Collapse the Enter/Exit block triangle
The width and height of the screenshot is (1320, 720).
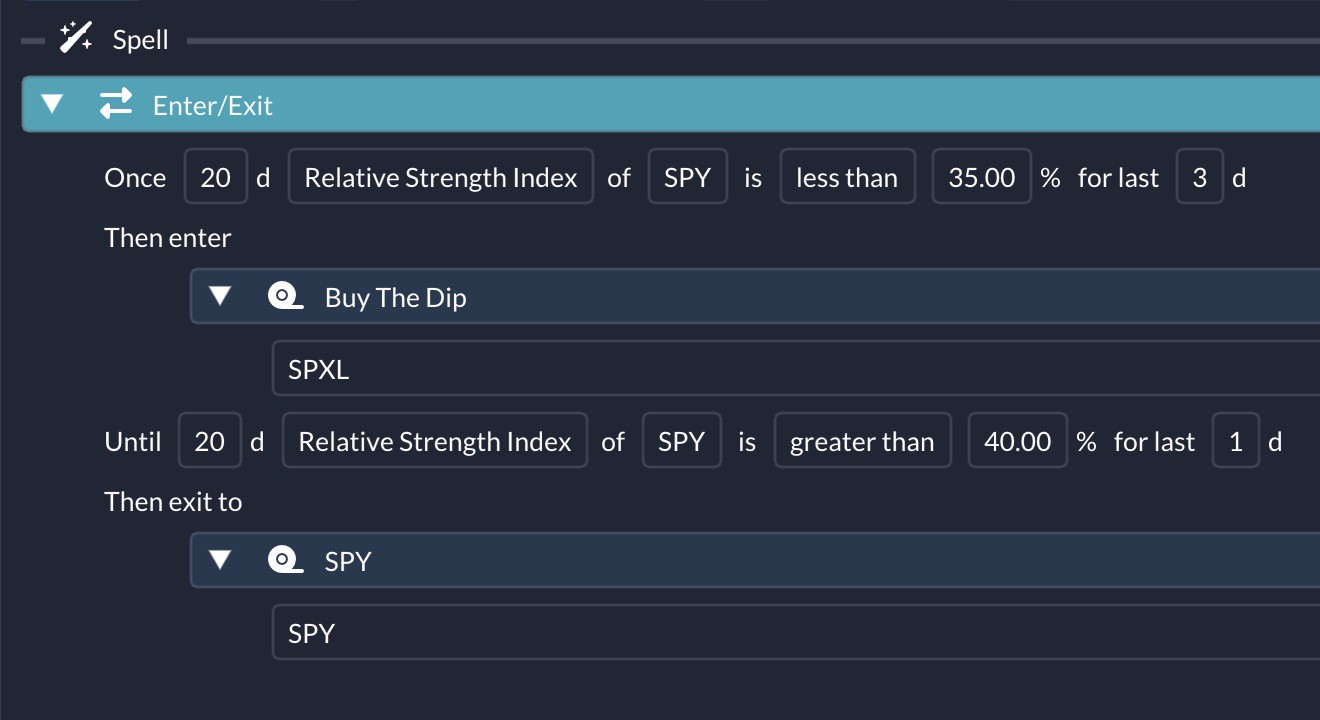(52, 104)
